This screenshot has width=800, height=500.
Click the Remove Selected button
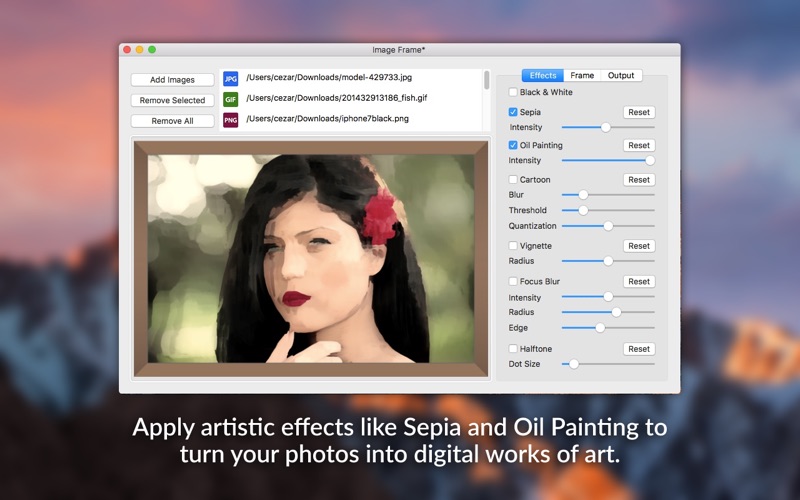pos(172,100)
